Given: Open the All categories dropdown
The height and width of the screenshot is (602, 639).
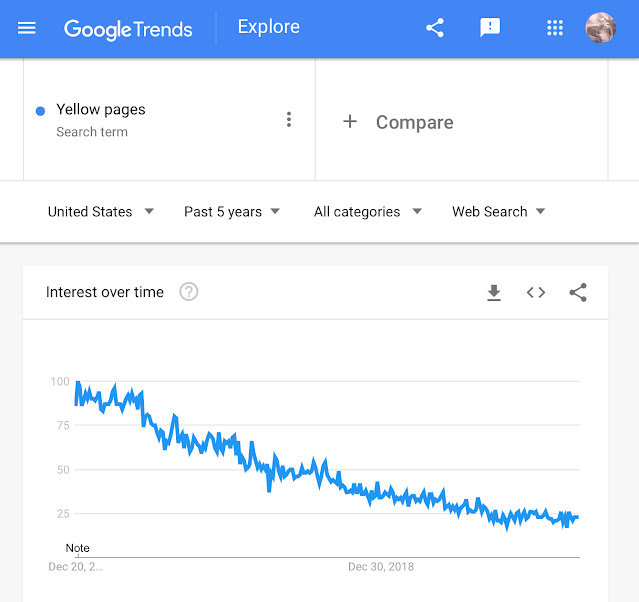Looking at the screenshot, I should 368,212.
